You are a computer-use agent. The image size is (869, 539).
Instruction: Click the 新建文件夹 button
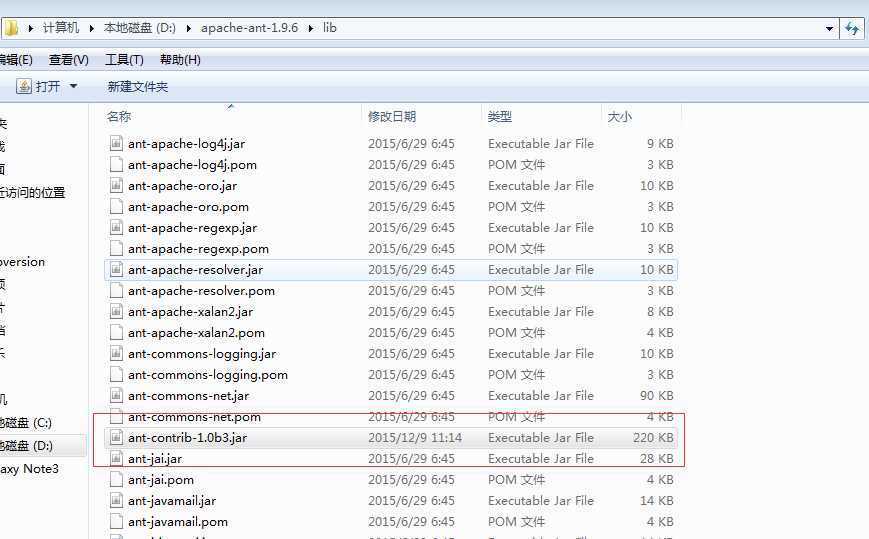point(137,86)
